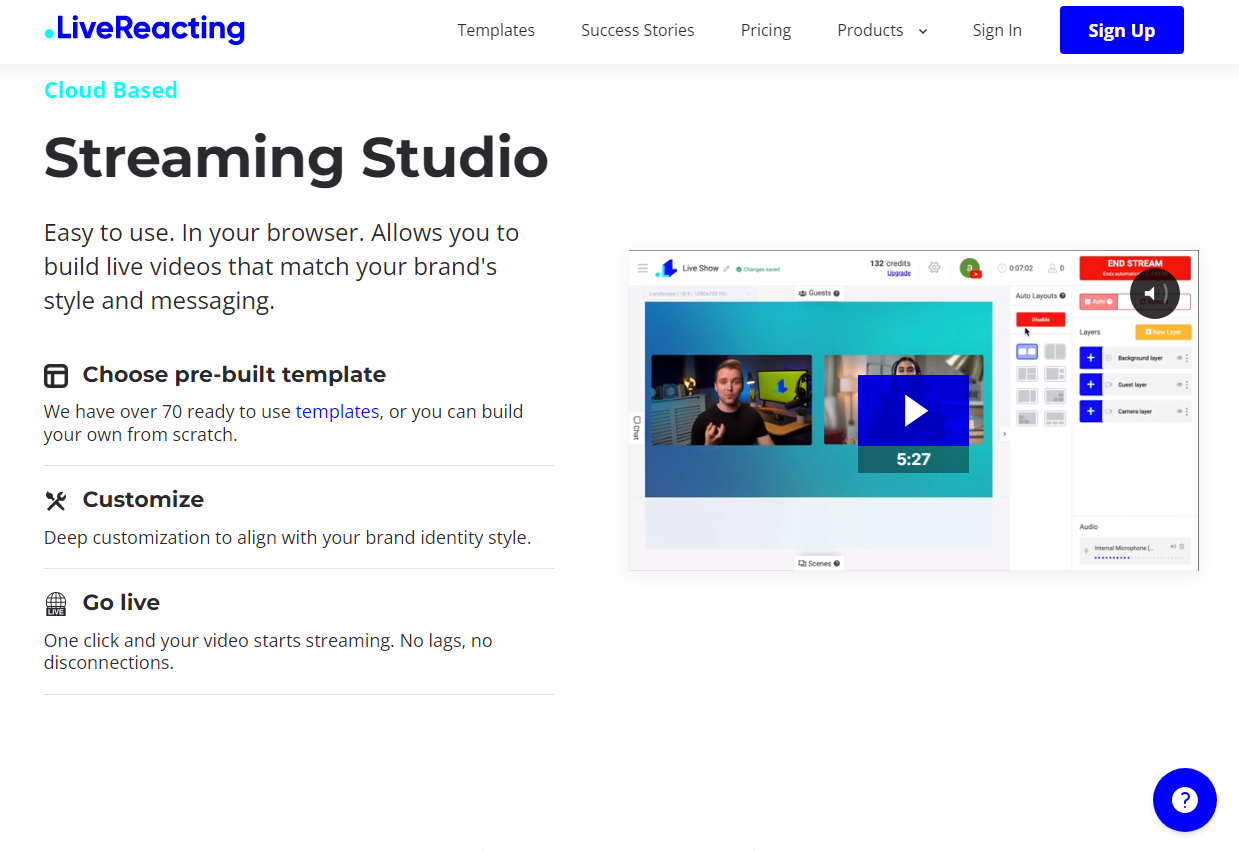Screen dimensions: 1239x851
Task: Open the round help question-mark button
Action: (1184, 800)
